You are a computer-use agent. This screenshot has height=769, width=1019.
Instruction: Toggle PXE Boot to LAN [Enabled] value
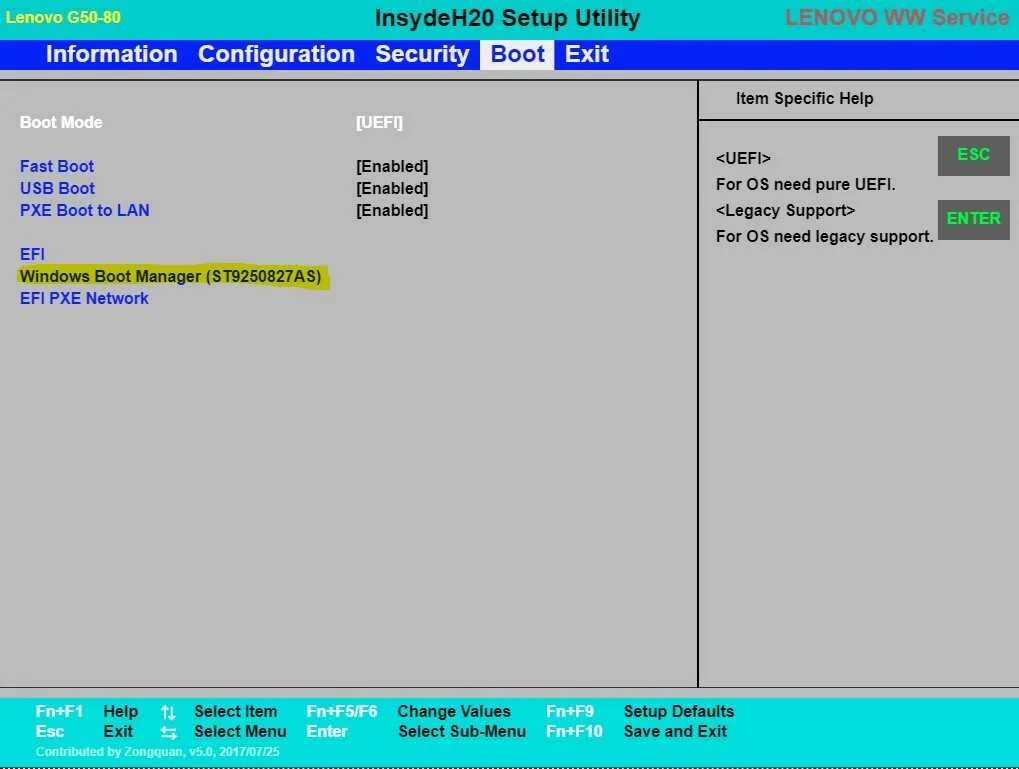(392, 211)
